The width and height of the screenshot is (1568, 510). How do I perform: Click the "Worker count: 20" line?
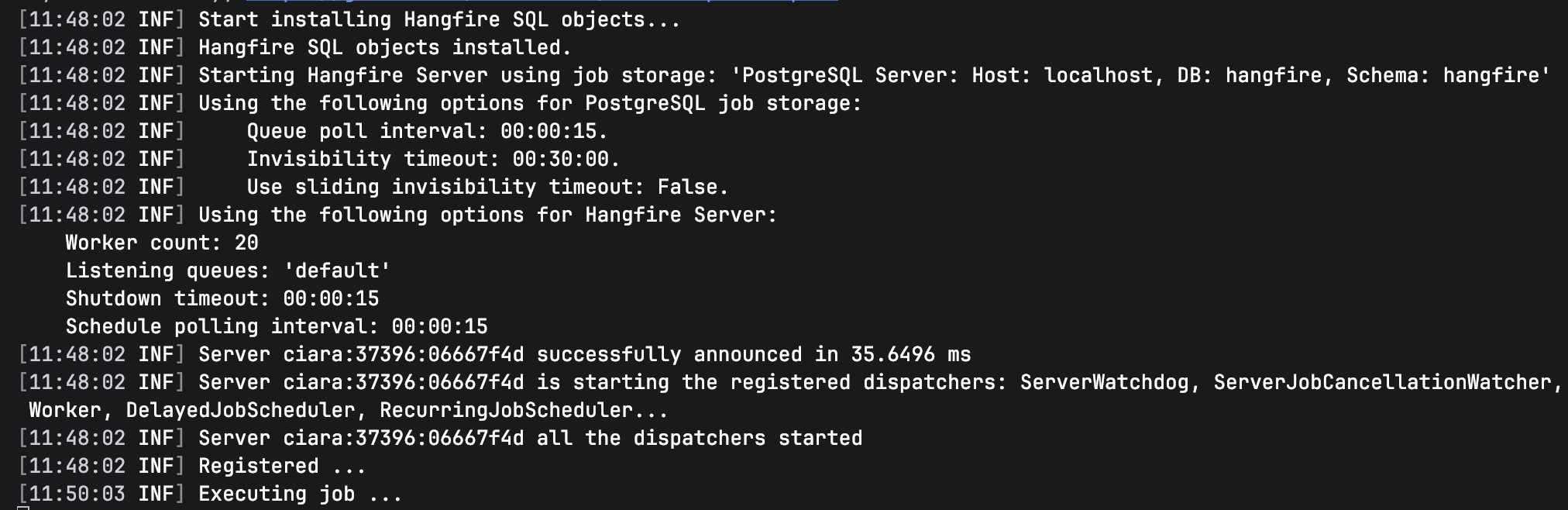click(x=161, y=243)
